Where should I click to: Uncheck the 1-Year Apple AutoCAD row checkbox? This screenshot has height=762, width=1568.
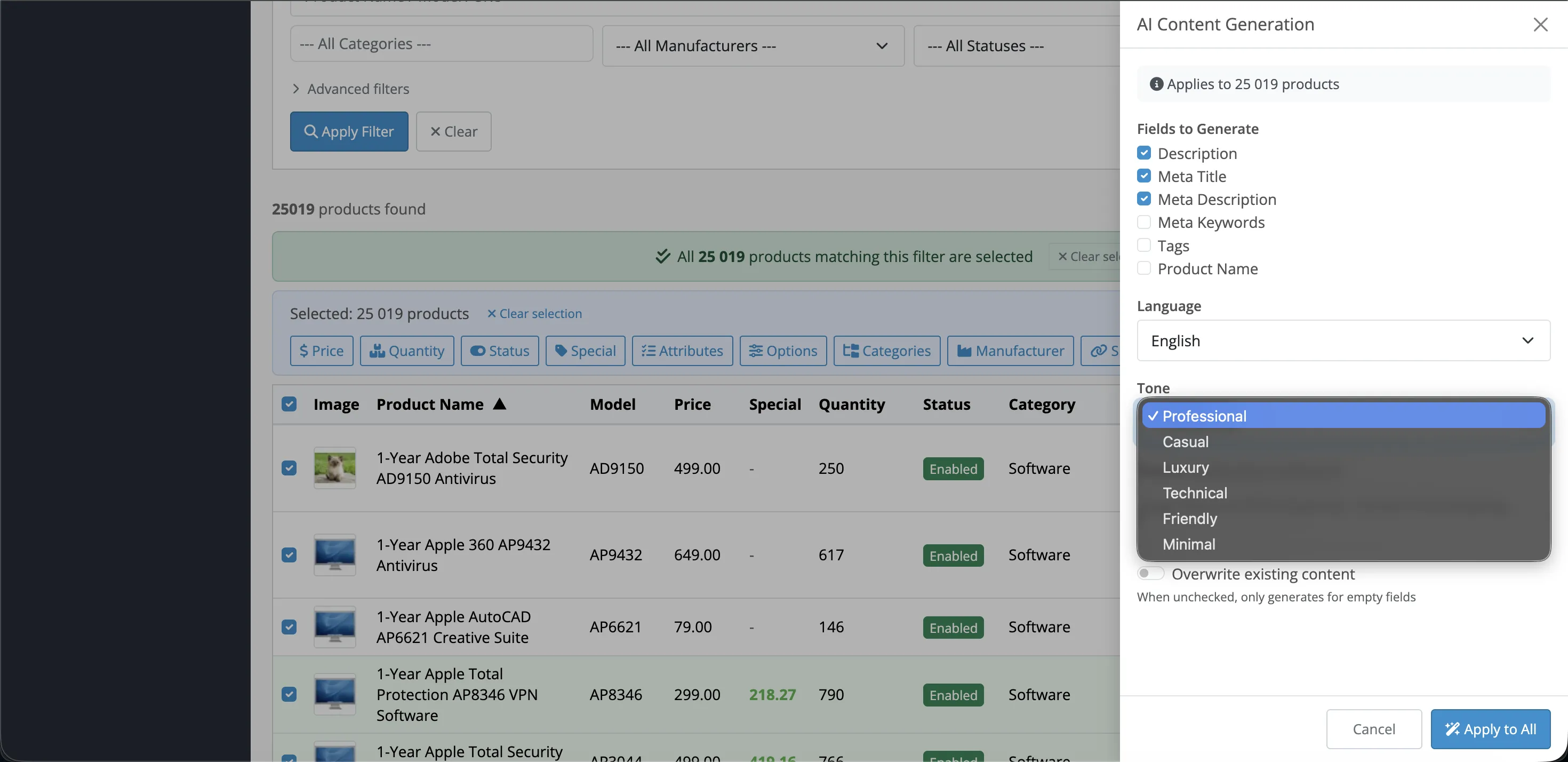pos(289,627)
